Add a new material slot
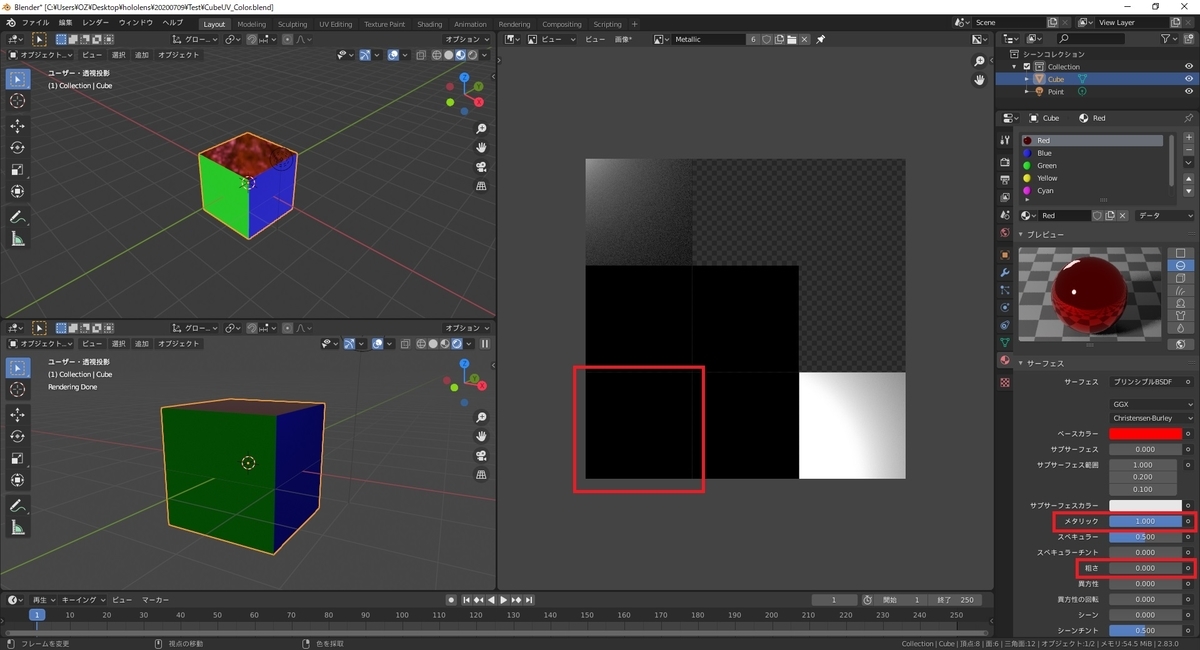1200x650 pixels. click(x=1188, y=140)
